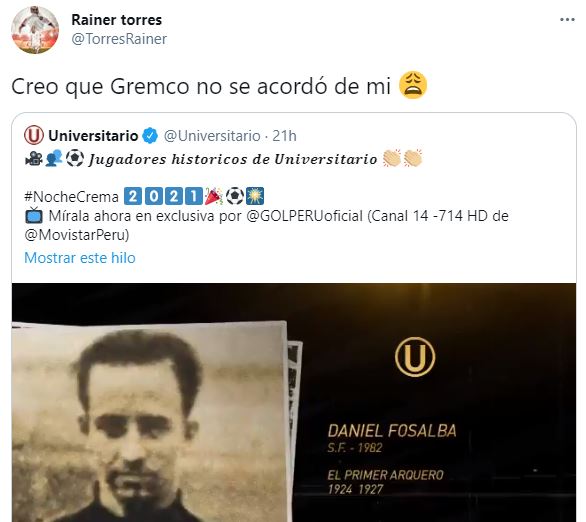Screen dimensions: 586x522
Task: Click the party popper emoji
Action: pyautogui.click(x=213, y=197)
